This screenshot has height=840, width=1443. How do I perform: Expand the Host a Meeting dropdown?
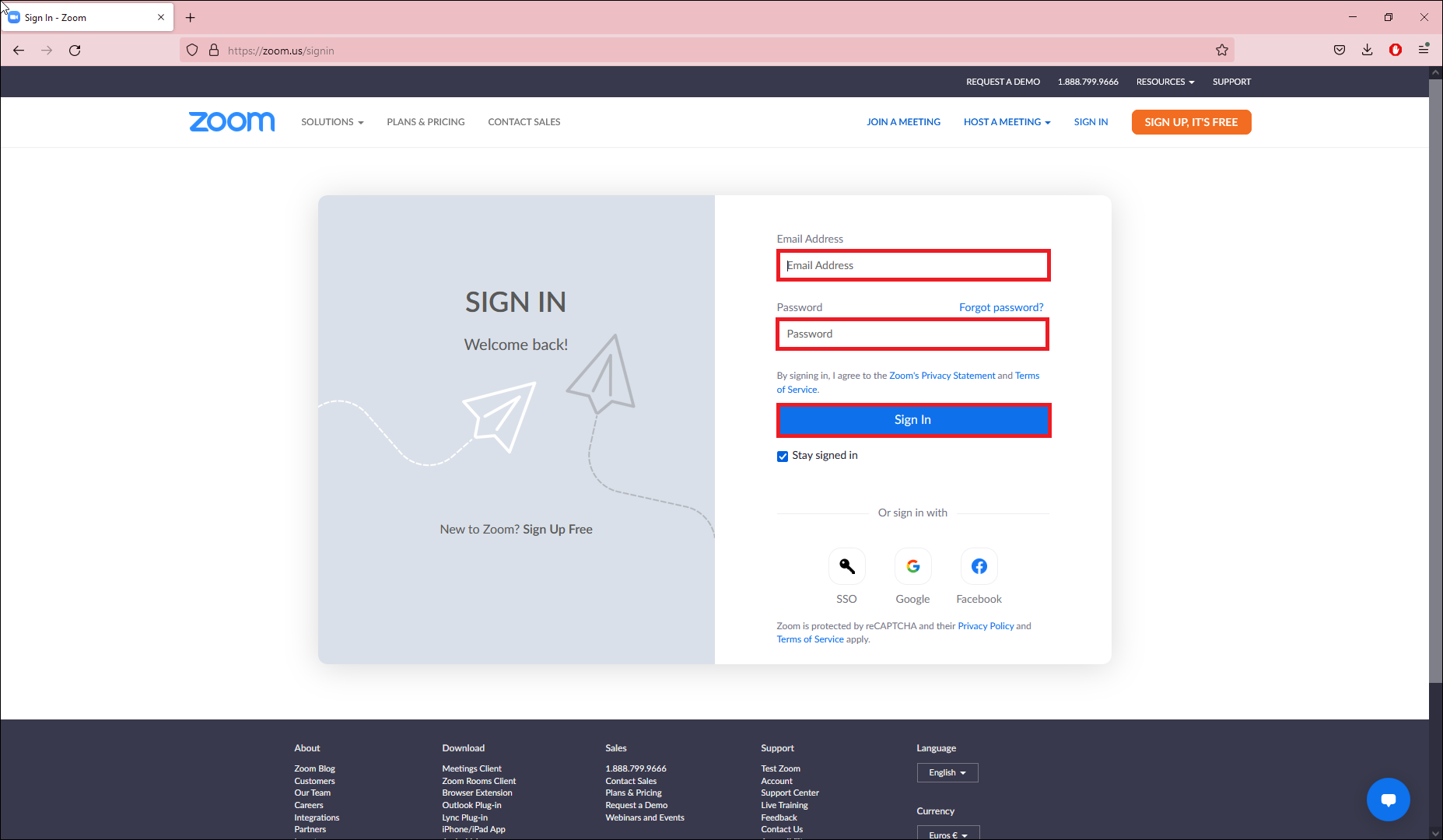[x=1007, y=122]
